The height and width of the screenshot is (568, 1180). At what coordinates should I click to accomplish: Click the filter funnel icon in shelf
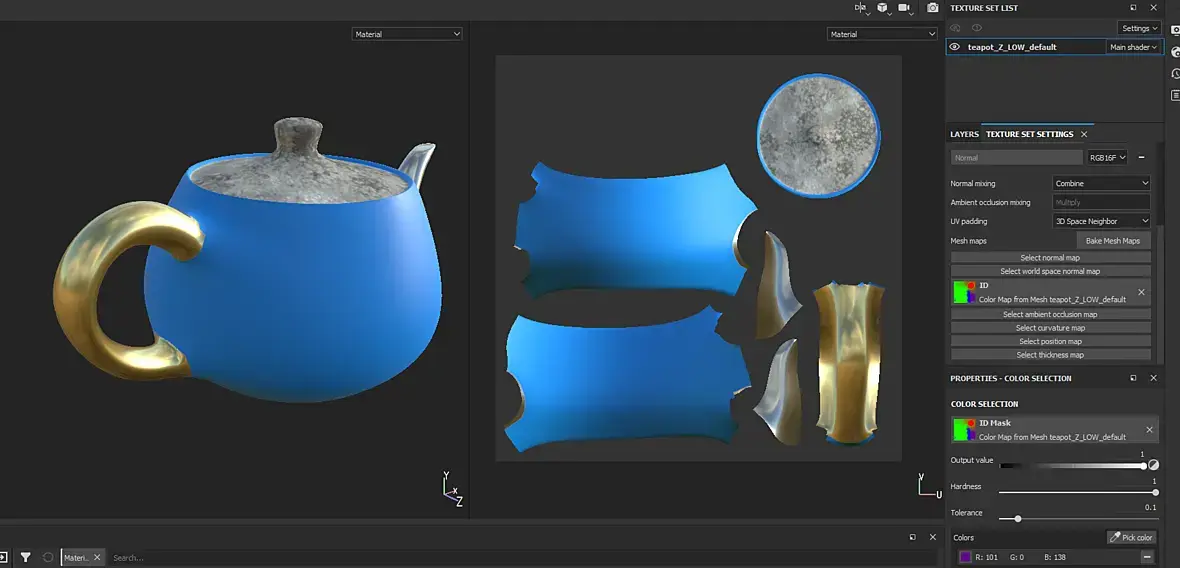[26, 557]
